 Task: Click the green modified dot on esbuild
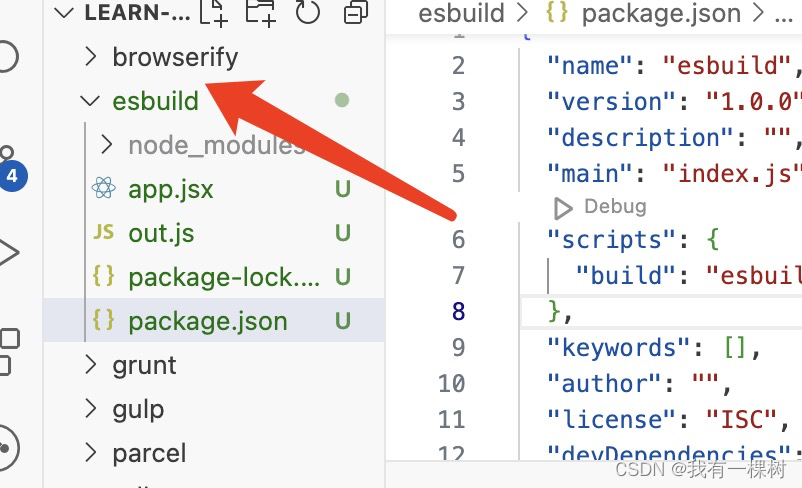pyautogui.click(x=342, y=100)
